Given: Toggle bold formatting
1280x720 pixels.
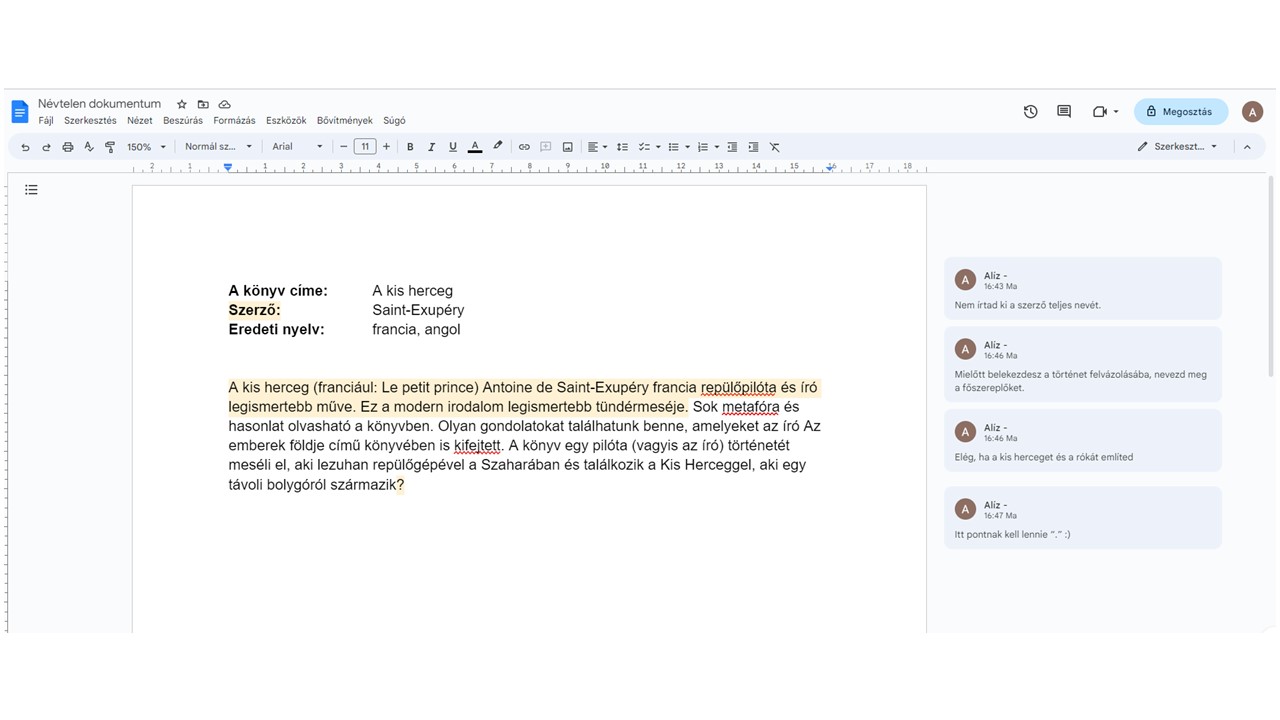Looking at the screenshot, I should point(410,147).
